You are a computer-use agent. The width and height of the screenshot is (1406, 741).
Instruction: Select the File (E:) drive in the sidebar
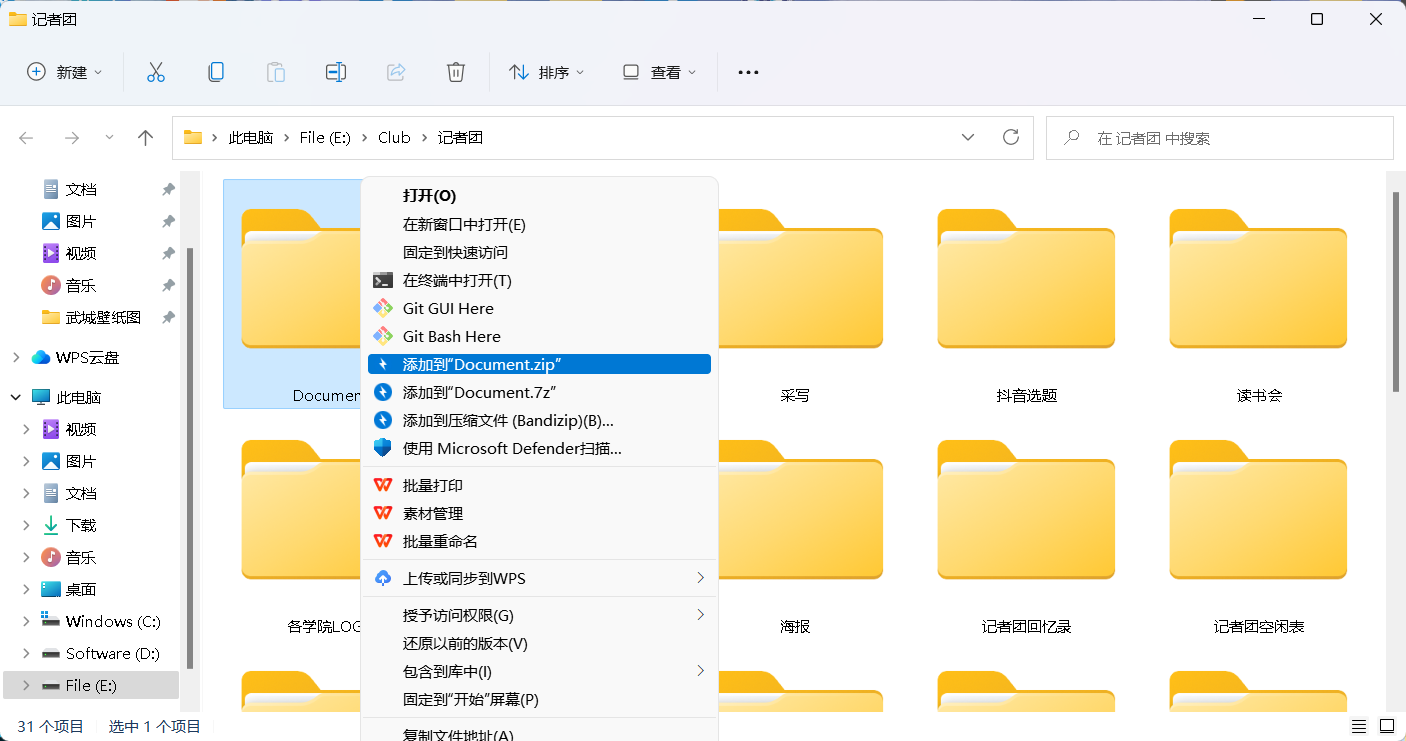pos(92,686)
